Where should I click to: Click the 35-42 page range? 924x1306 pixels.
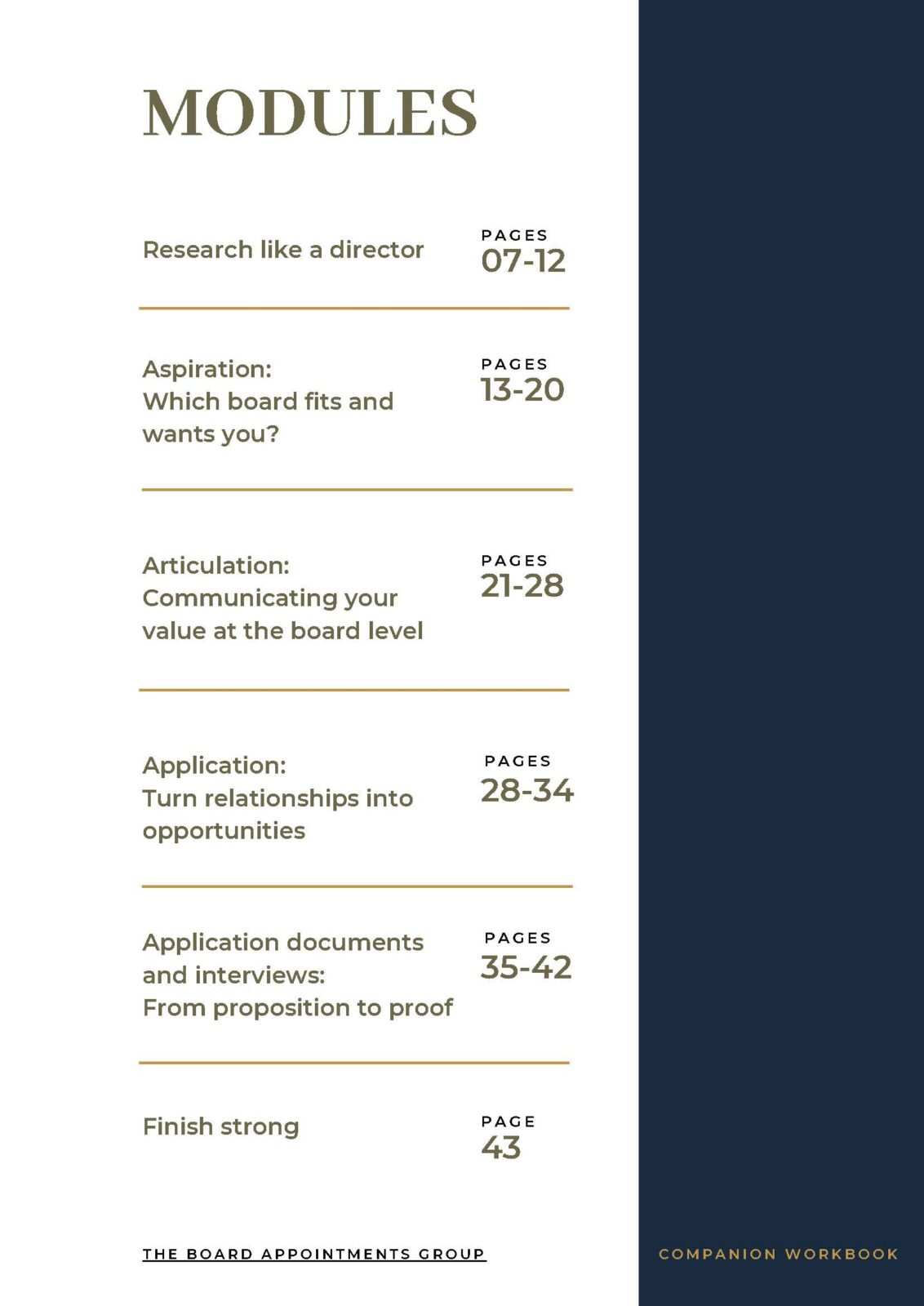526,967
